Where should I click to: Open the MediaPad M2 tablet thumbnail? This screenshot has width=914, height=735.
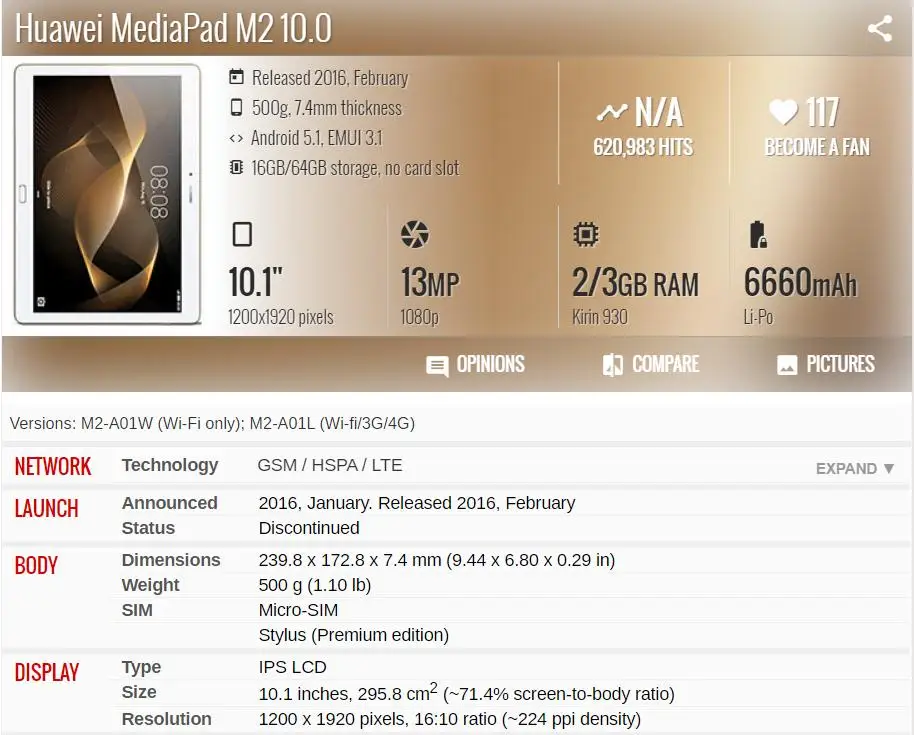pyautogui.click(x=107, y=194)
